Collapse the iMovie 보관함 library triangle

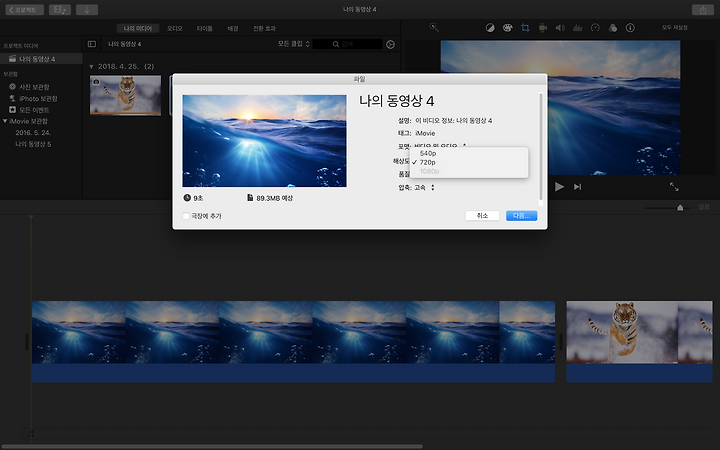coord(5,121)
